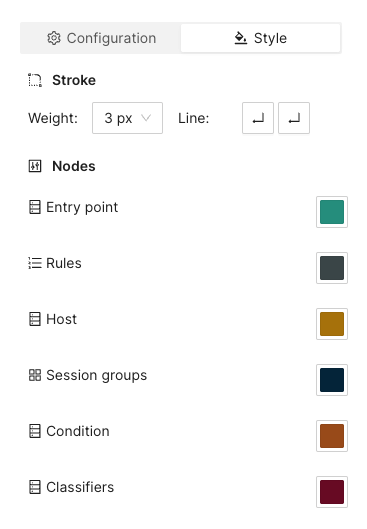Choose the first Line style button
The image size is (367, 529).
click(x=258, y=118)
